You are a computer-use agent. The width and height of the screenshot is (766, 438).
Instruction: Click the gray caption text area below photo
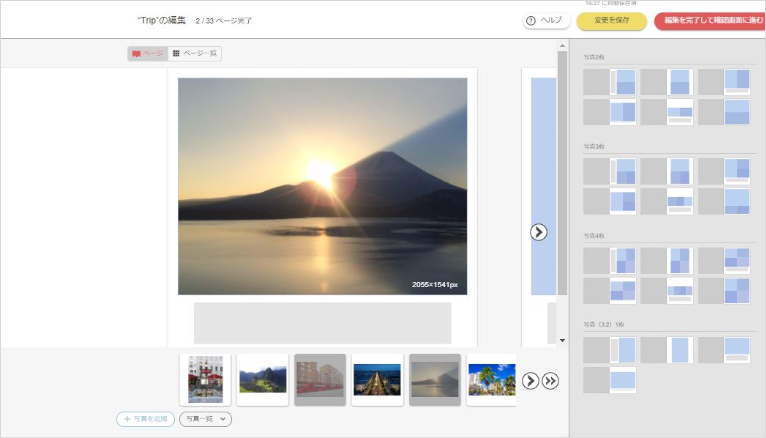click(x=322, y=322)
